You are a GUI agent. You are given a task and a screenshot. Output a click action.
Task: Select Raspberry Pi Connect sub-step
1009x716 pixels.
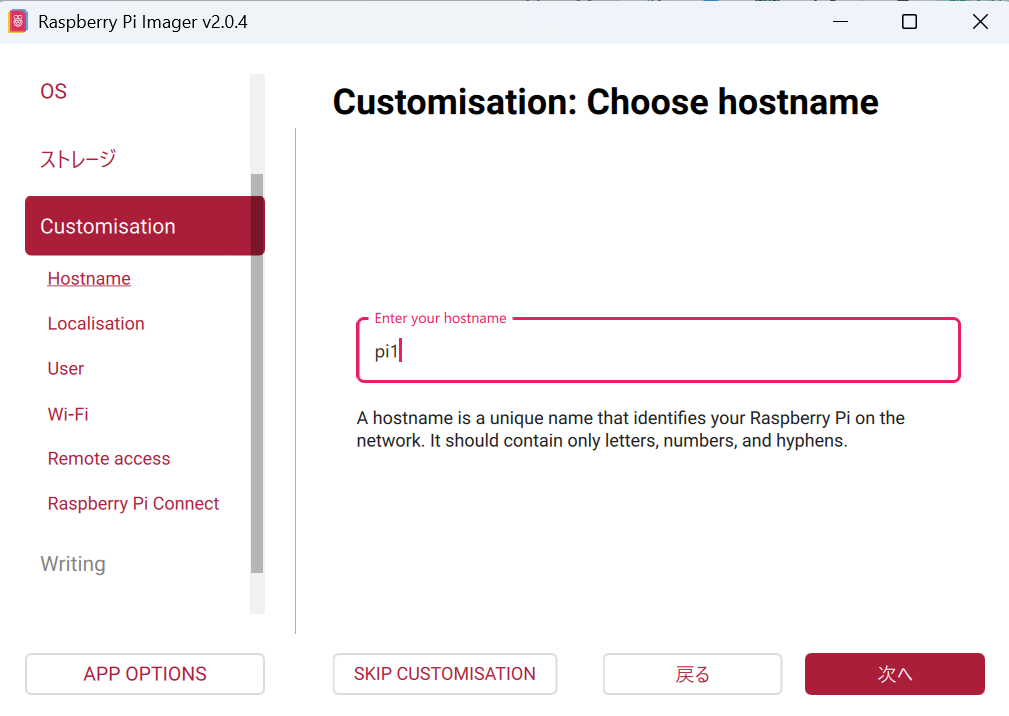pos(133,504)
